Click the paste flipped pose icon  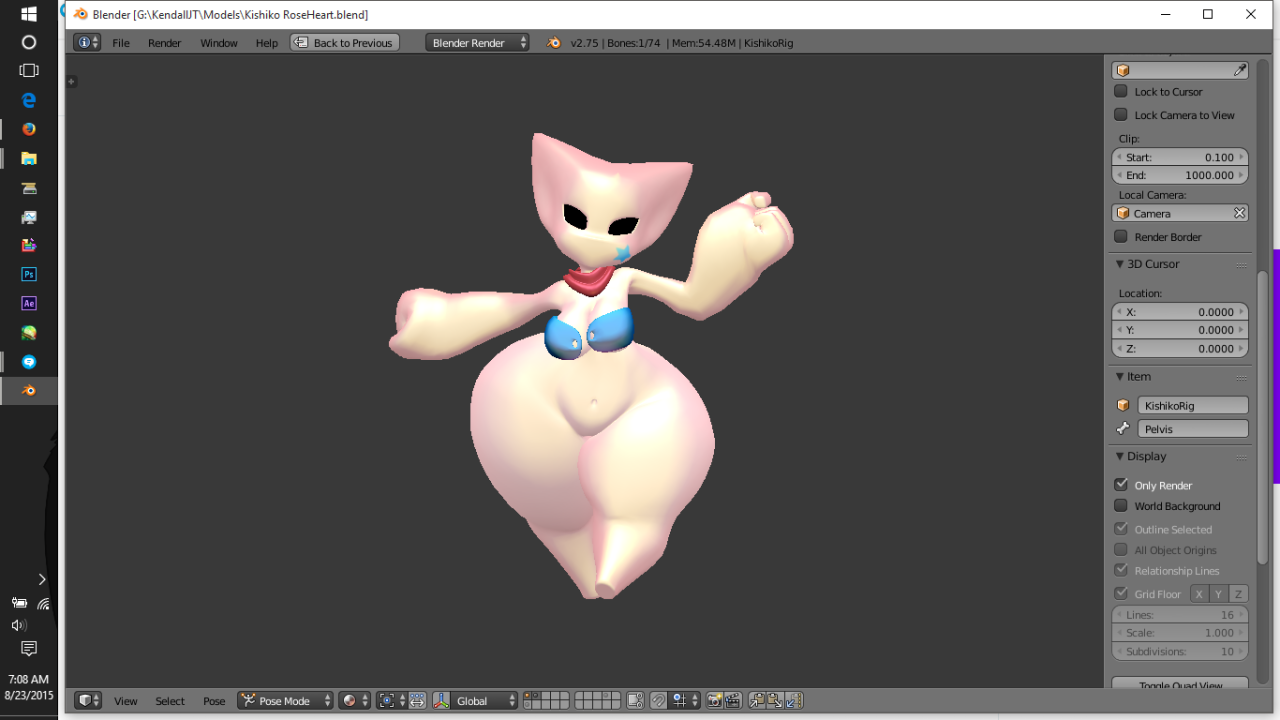pos(794,701)
